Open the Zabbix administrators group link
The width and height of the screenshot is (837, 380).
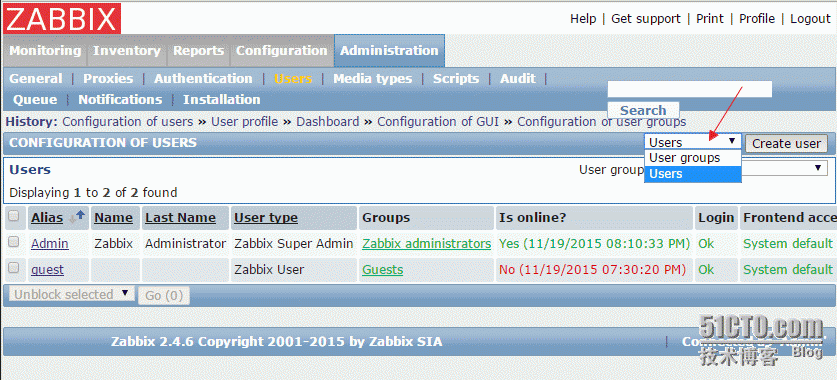pos(427,244)
